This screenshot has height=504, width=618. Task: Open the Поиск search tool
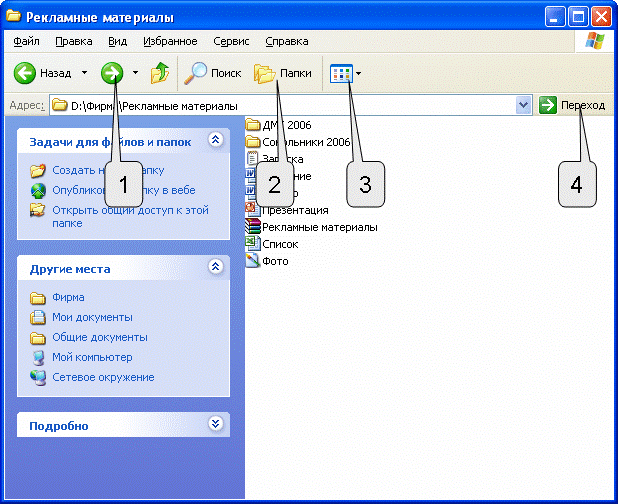pos(213,73)
